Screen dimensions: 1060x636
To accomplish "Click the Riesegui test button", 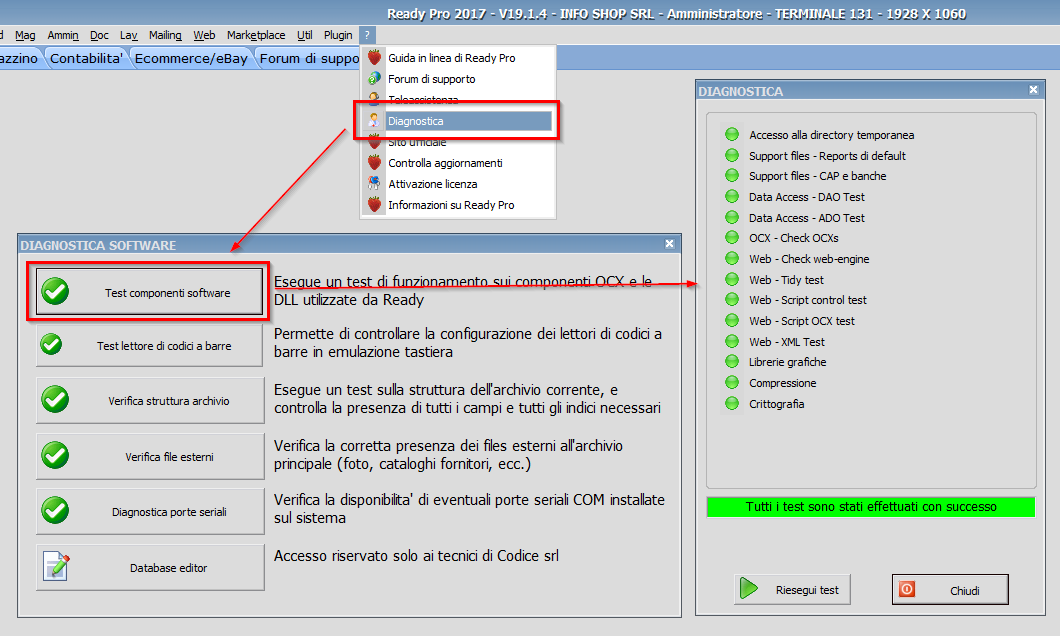I will click(x=792, y=589).
